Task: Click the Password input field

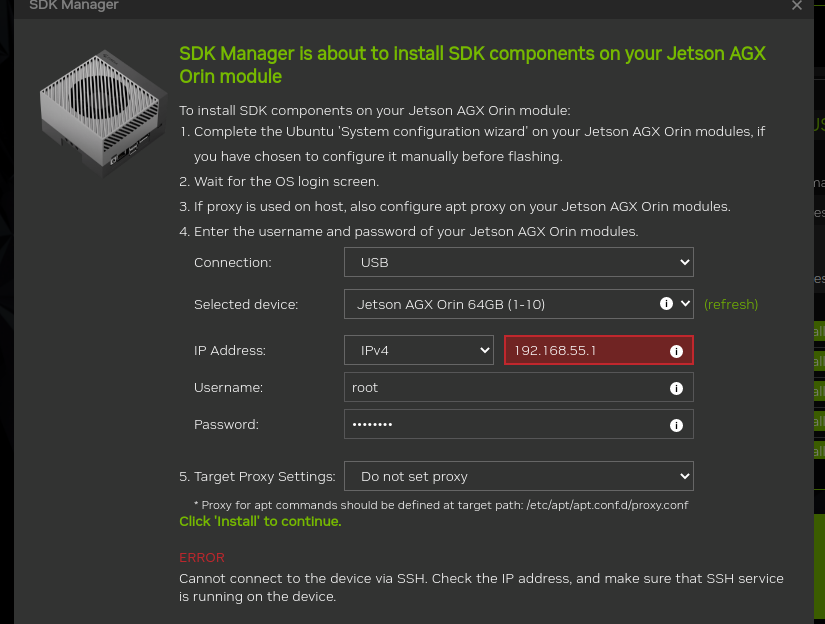Action: point(519,424)
